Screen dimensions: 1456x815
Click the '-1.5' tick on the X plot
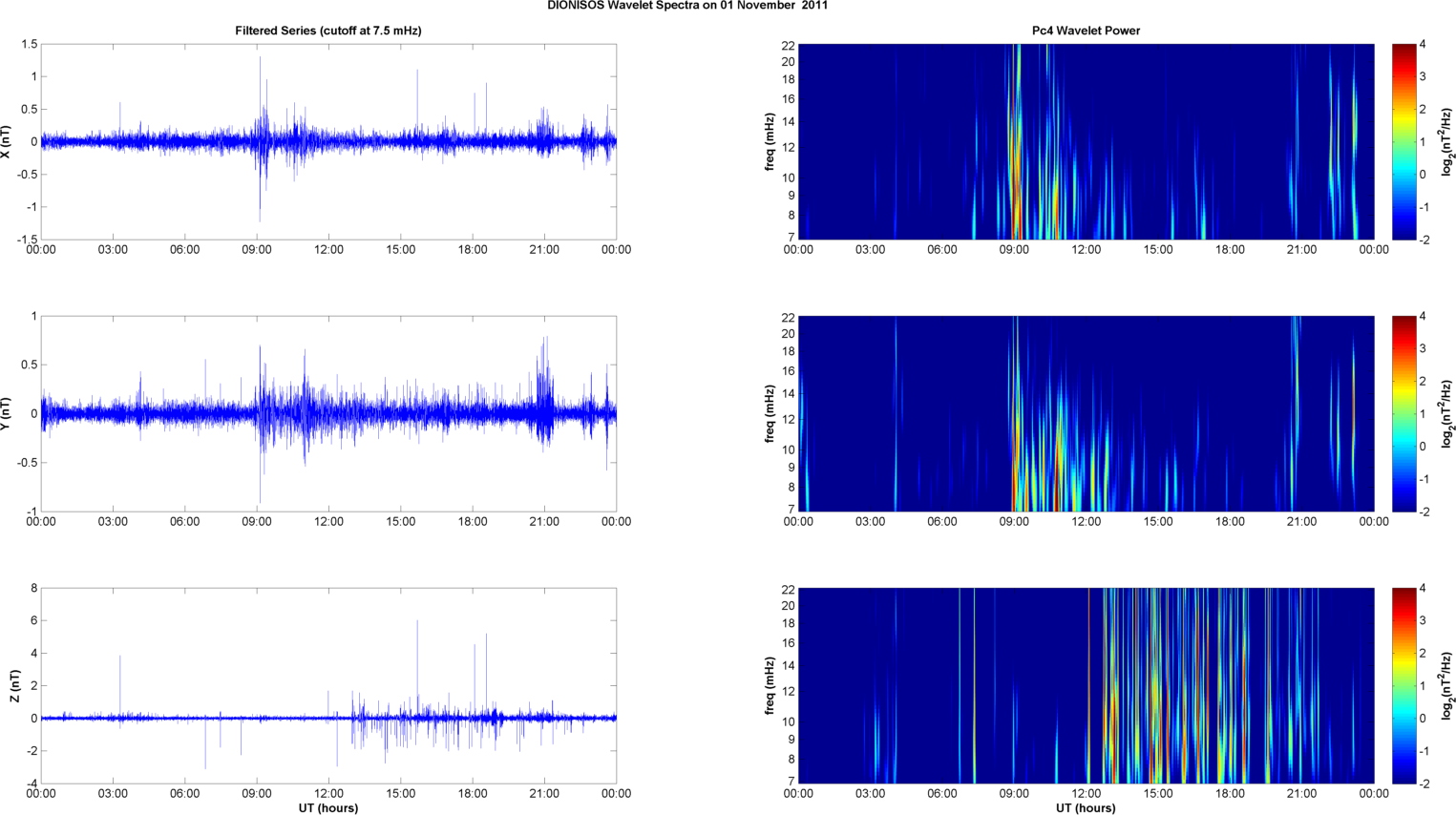[x=27, y=240]
